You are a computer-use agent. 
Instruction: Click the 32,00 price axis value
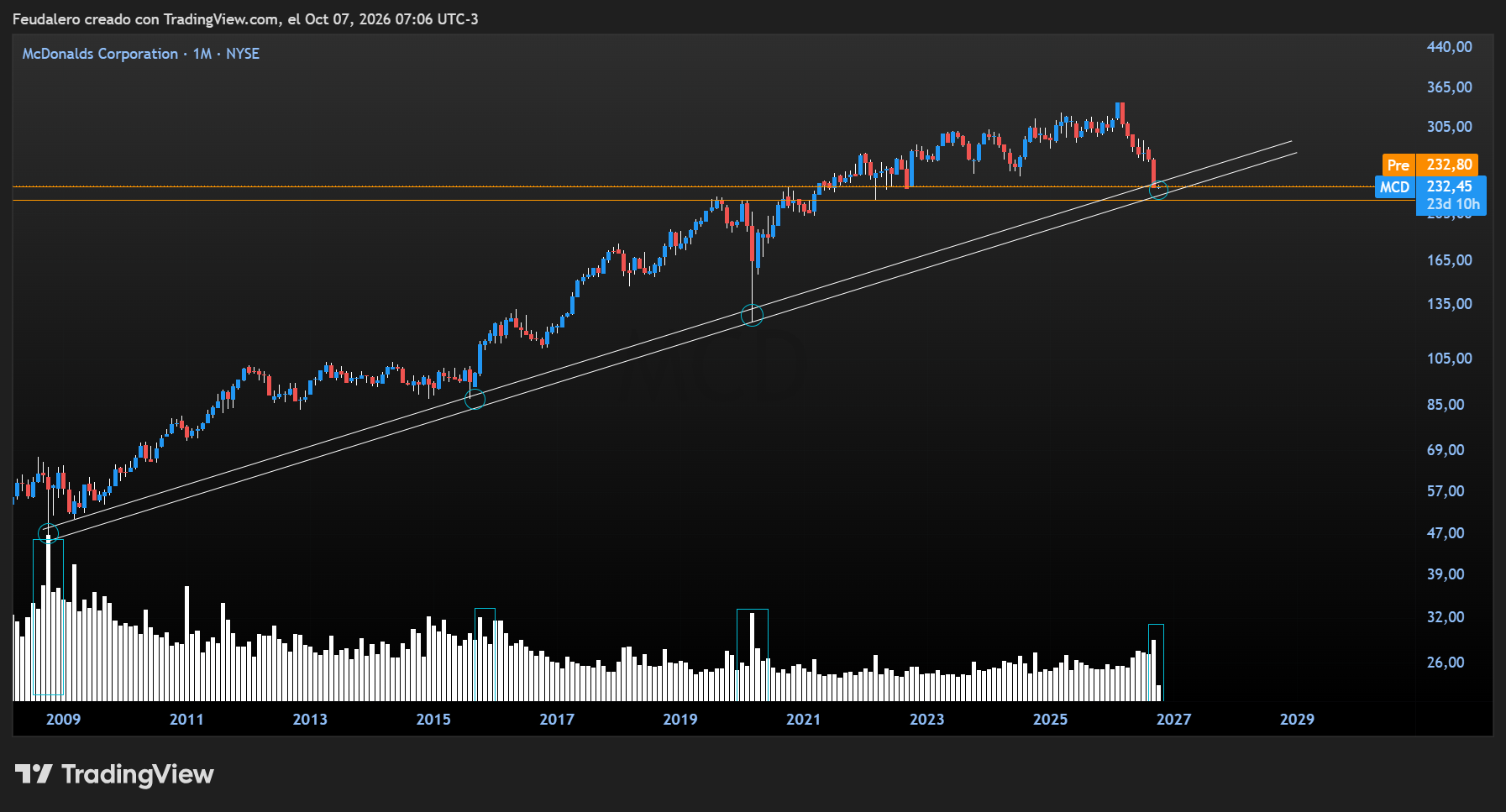coord(1446,617)
